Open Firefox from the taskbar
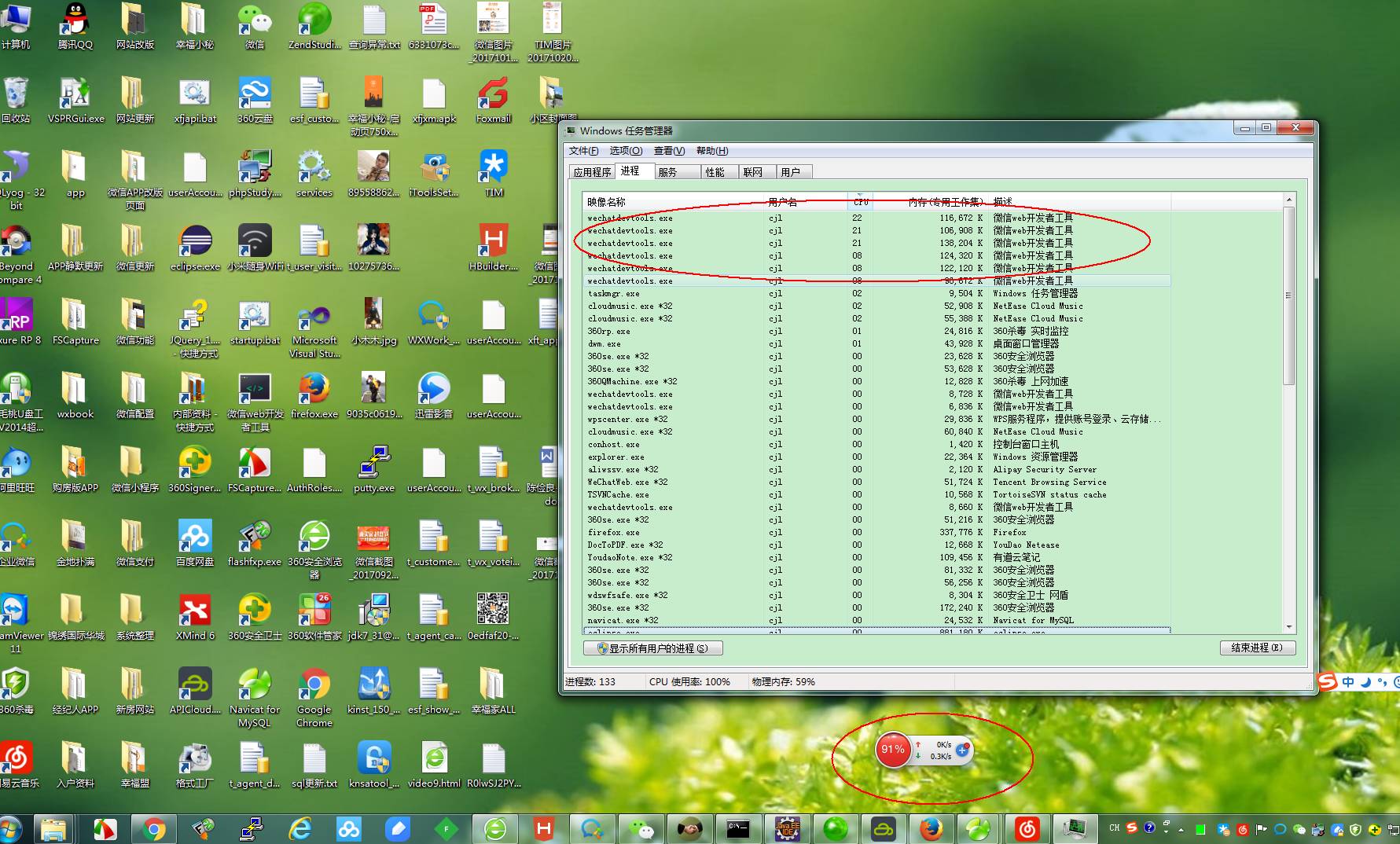The height and width of the screenshot is (844, 1400). point(931,829)
